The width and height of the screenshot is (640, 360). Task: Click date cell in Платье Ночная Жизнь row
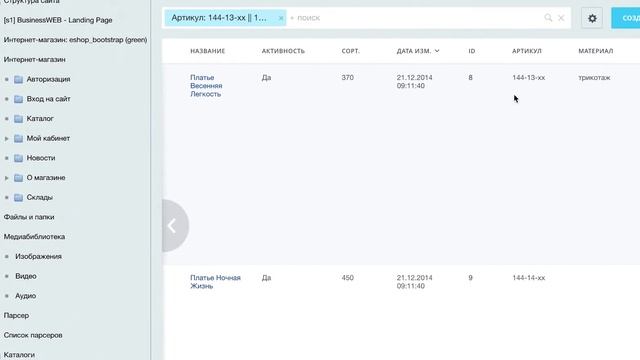(414, 282)
